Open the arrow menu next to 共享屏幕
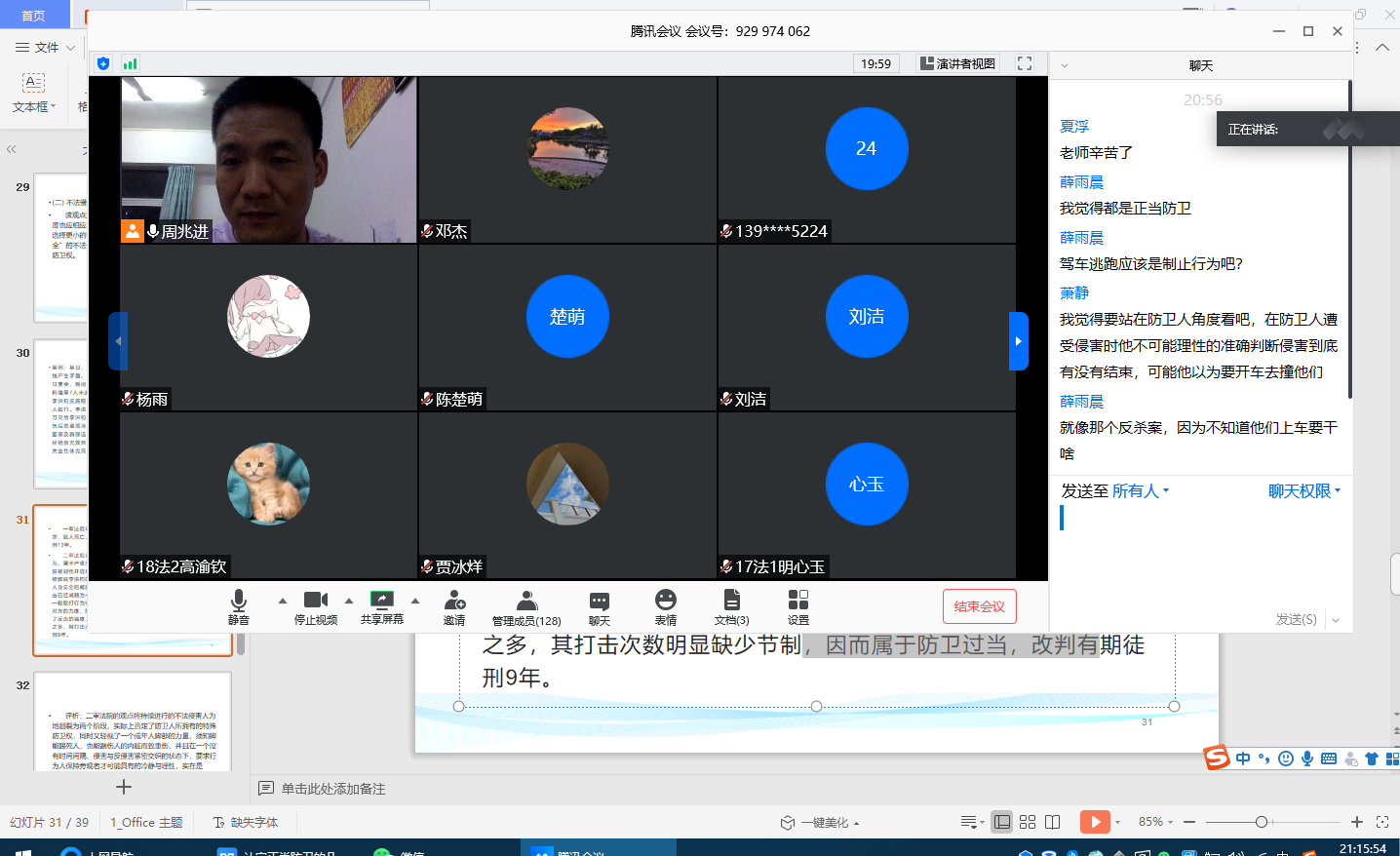Viewport: 1400px width, 856px height. point(415,602)
